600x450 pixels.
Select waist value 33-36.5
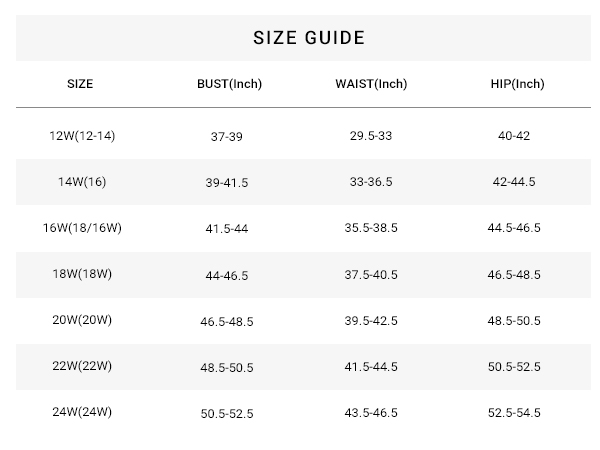[371, 182]
